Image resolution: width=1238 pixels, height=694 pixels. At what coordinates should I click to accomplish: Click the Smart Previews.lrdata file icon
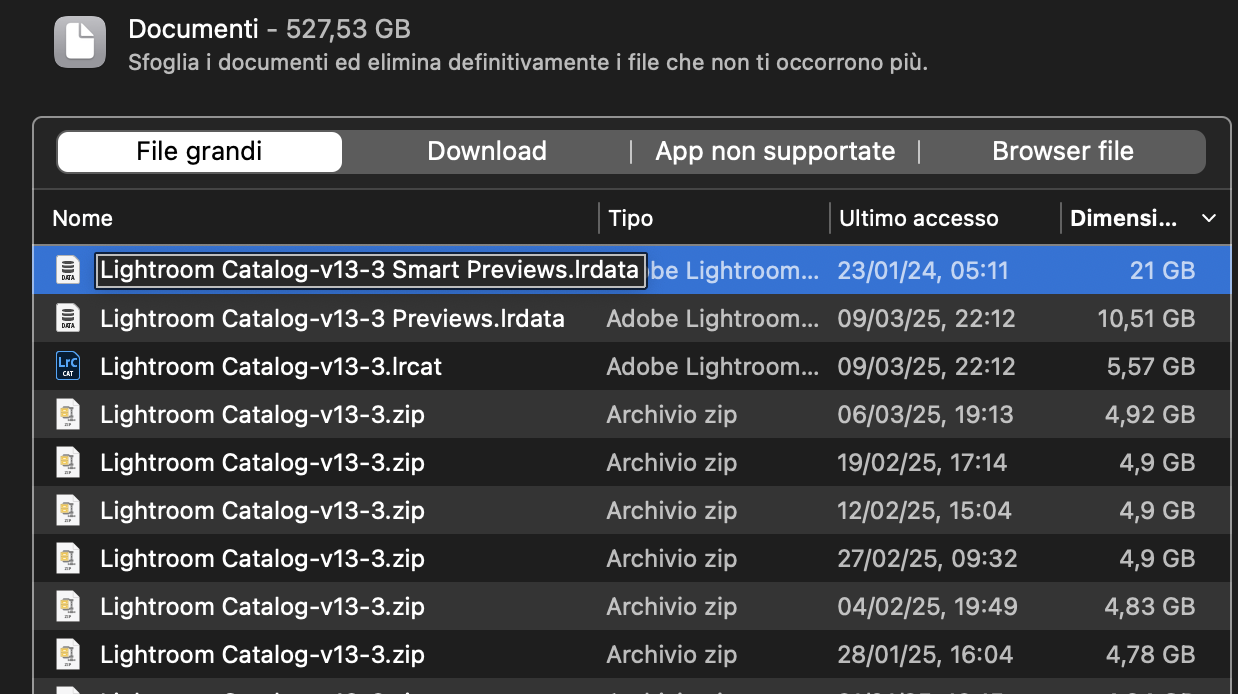click(67, 270)
